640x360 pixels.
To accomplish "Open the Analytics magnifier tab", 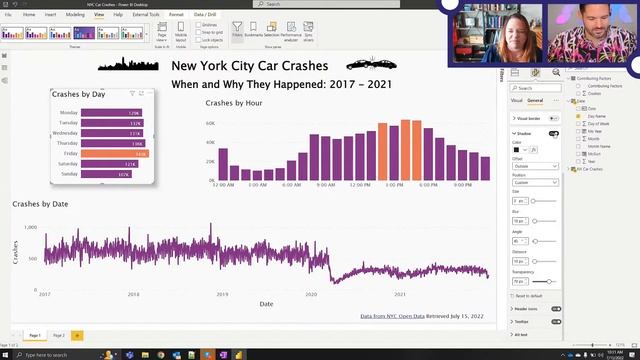I will 556,73.
